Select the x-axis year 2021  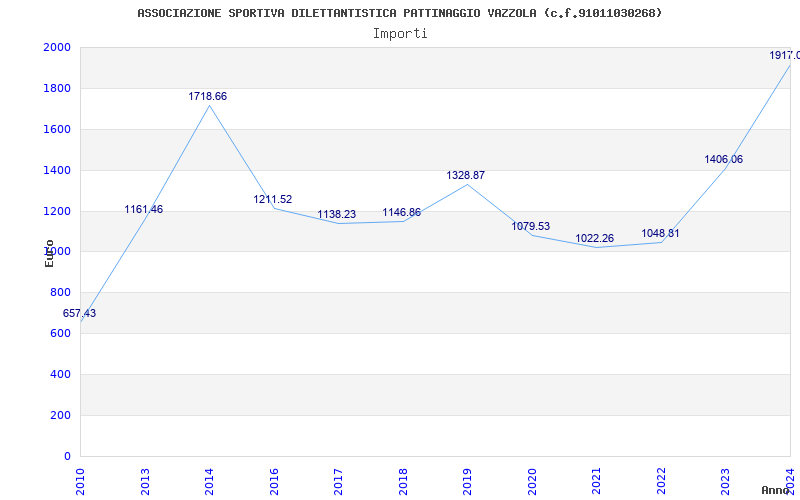596,482
